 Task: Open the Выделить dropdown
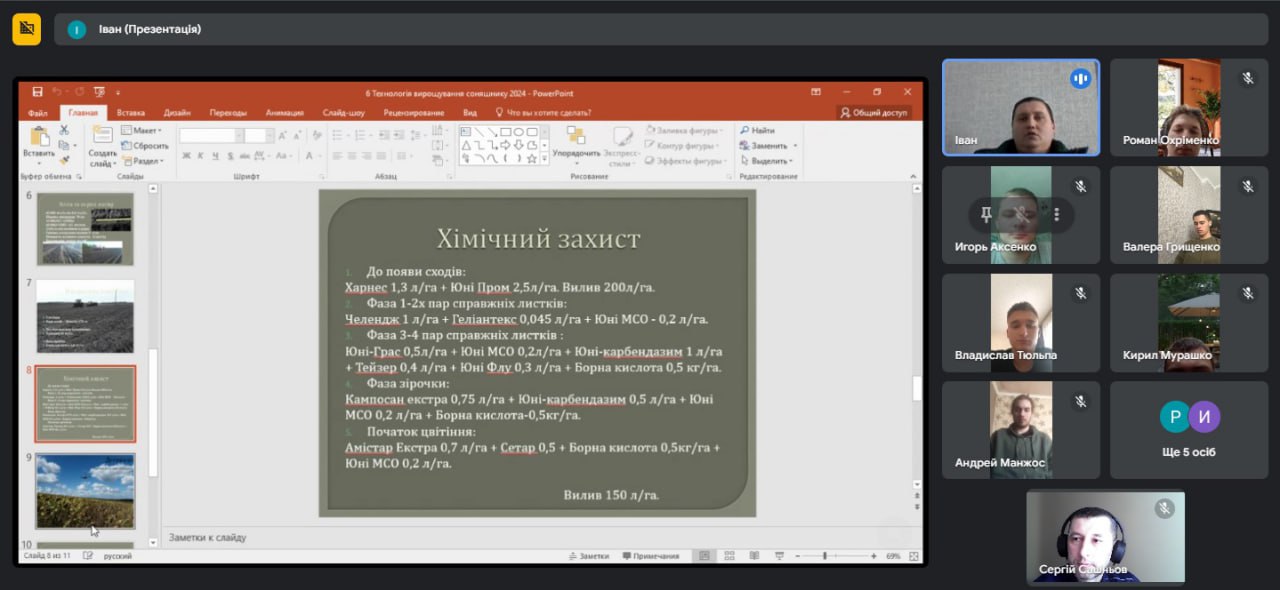point(767,160)
